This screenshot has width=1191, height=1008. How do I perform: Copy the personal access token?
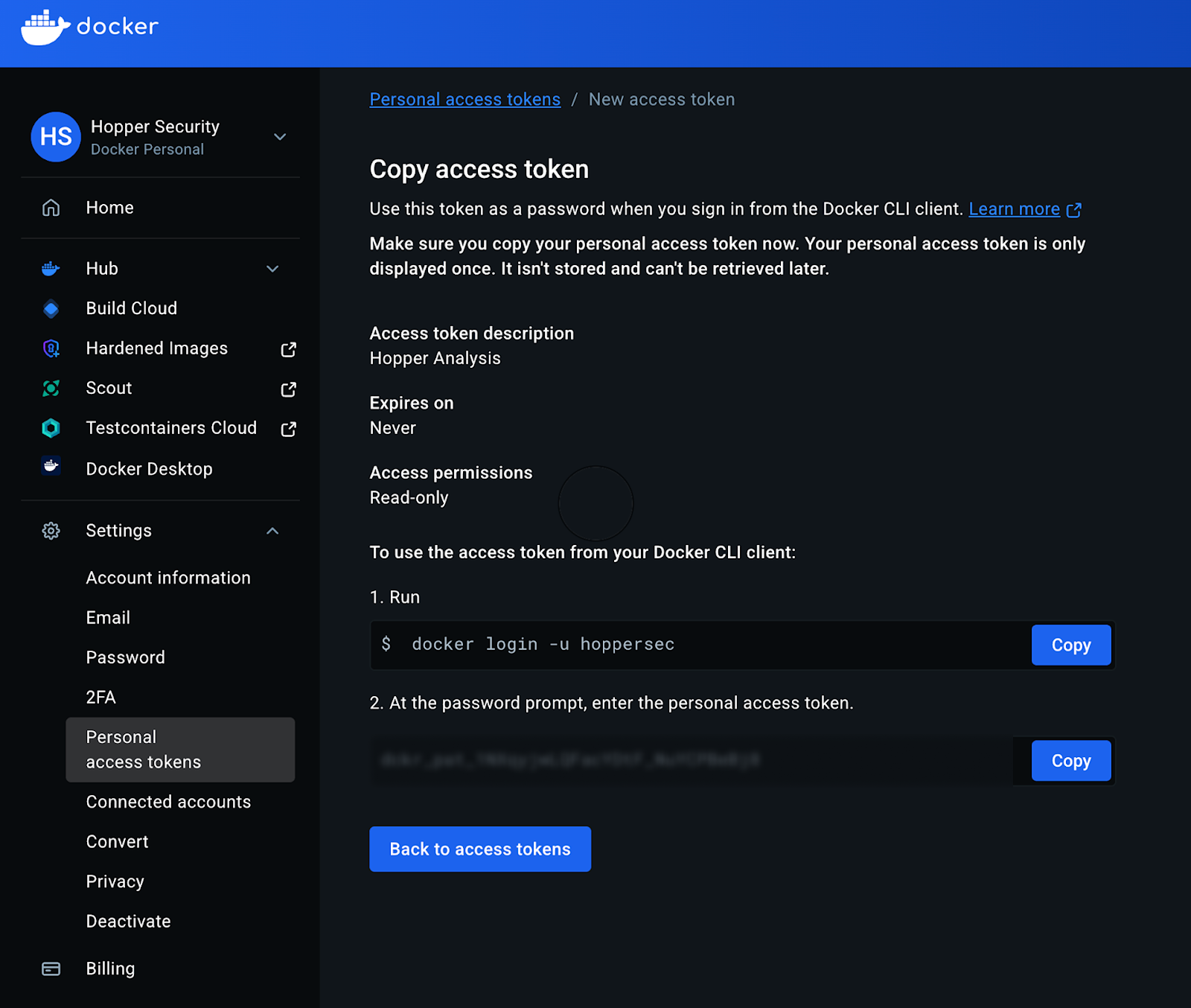click(x=1071, y=761)
